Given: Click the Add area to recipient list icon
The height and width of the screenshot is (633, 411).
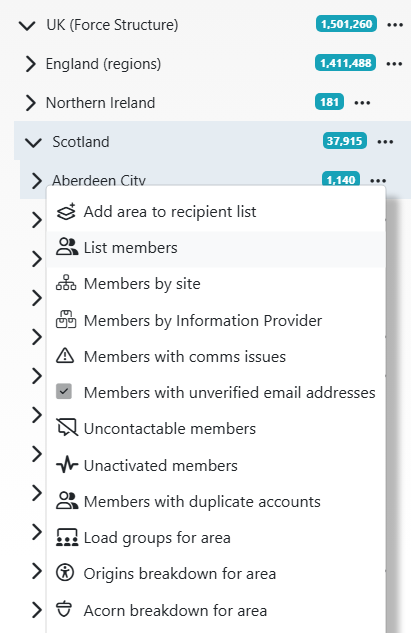Looking at the screenshot, I should click(66, 212).
